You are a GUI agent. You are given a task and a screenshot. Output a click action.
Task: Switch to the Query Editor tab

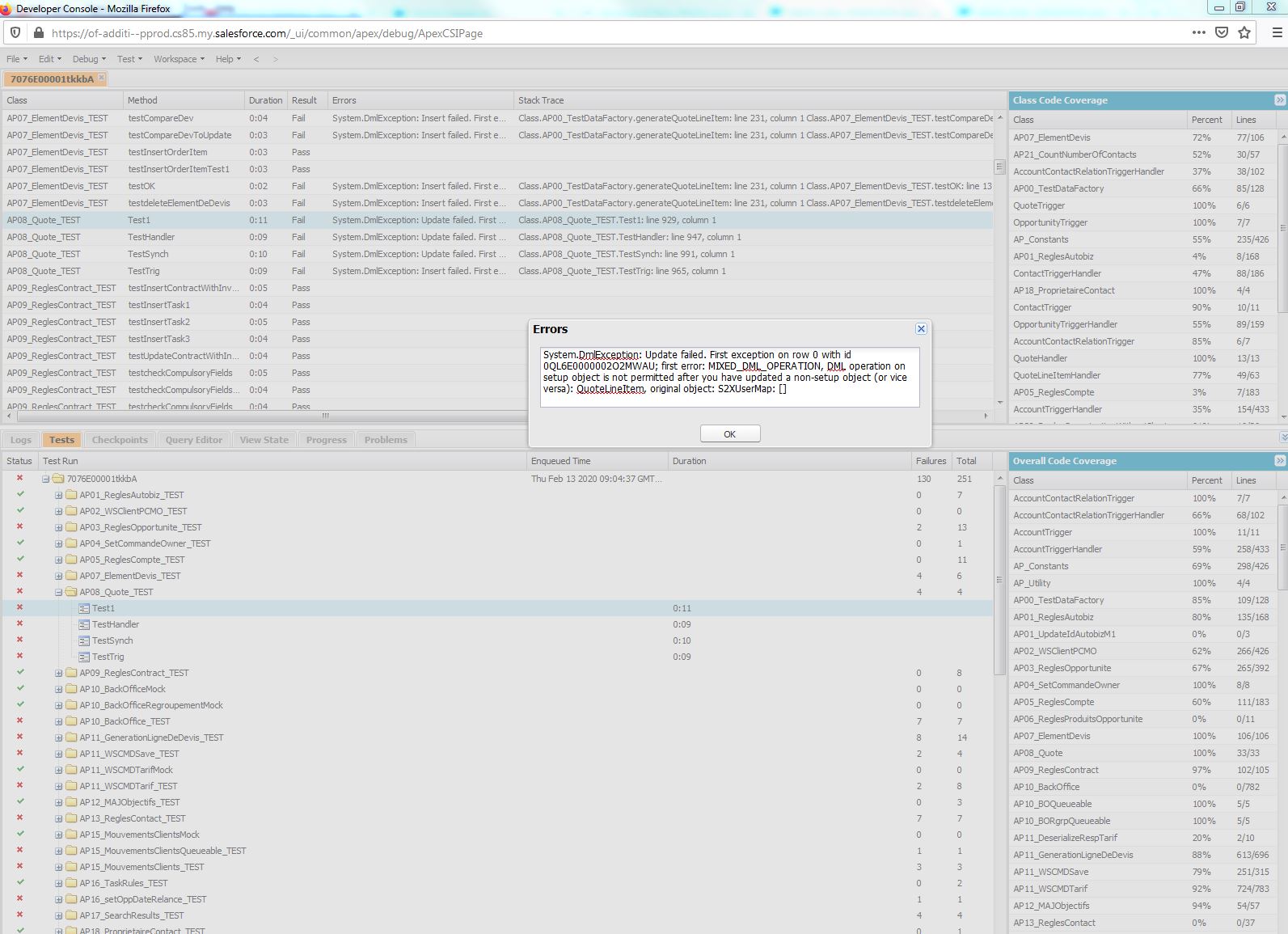pyautogui.click(x=193, y=440)
